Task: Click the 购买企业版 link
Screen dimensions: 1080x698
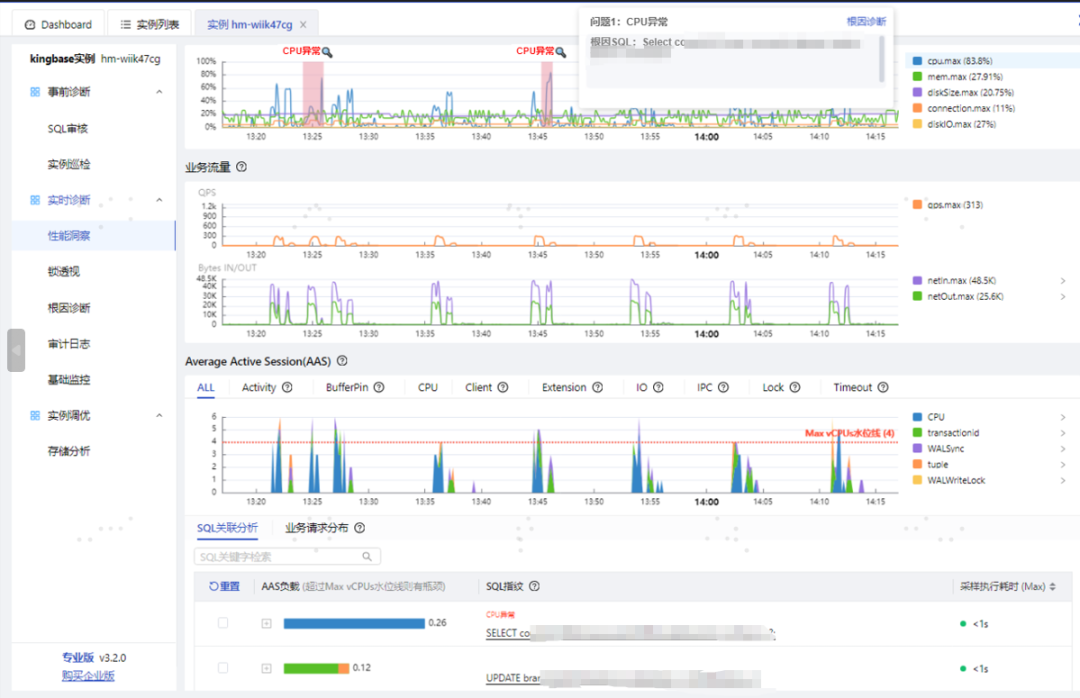Action: pos(88,675)
